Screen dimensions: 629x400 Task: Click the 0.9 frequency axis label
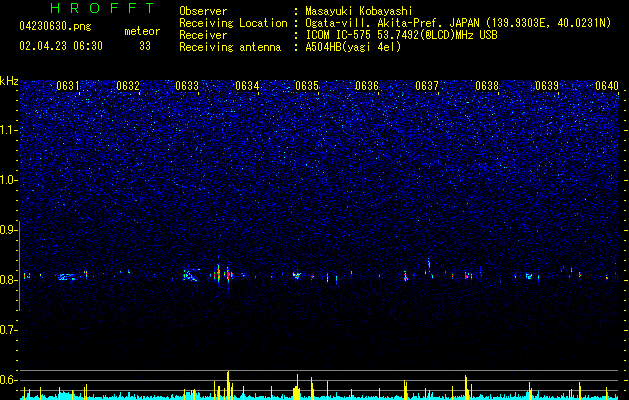tap(8, 230)
